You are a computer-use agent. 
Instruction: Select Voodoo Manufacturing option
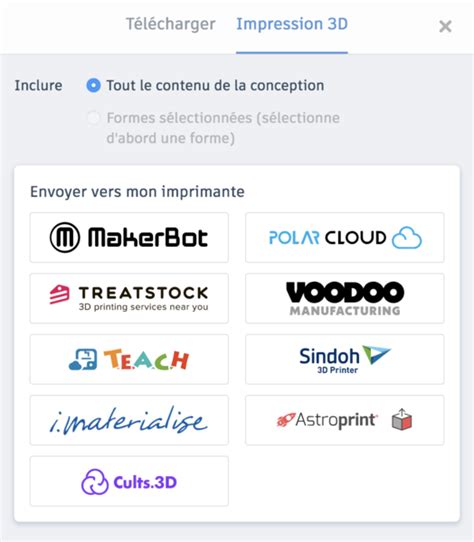click(x=345, y=298)
